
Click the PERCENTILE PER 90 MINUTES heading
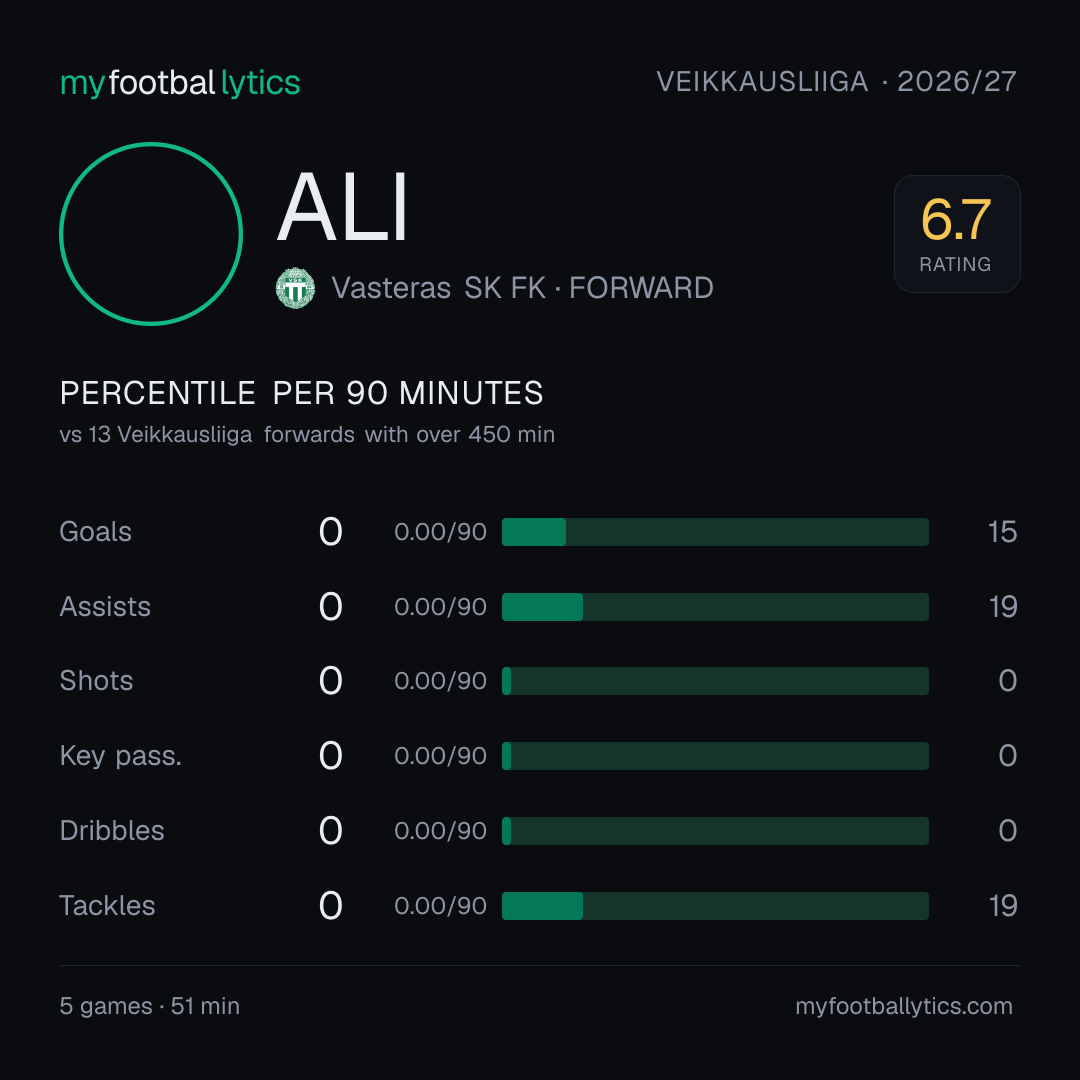[x=301, y=393]
